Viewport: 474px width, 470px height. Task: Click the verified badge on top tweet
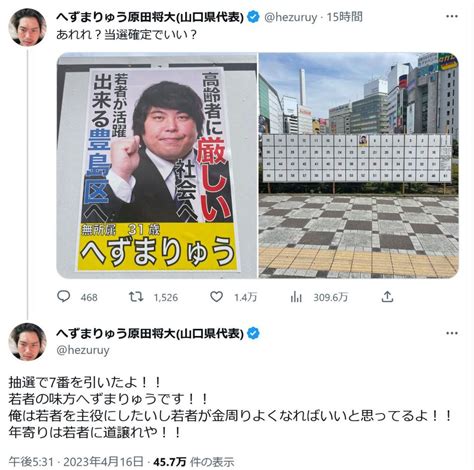point(254,17)
